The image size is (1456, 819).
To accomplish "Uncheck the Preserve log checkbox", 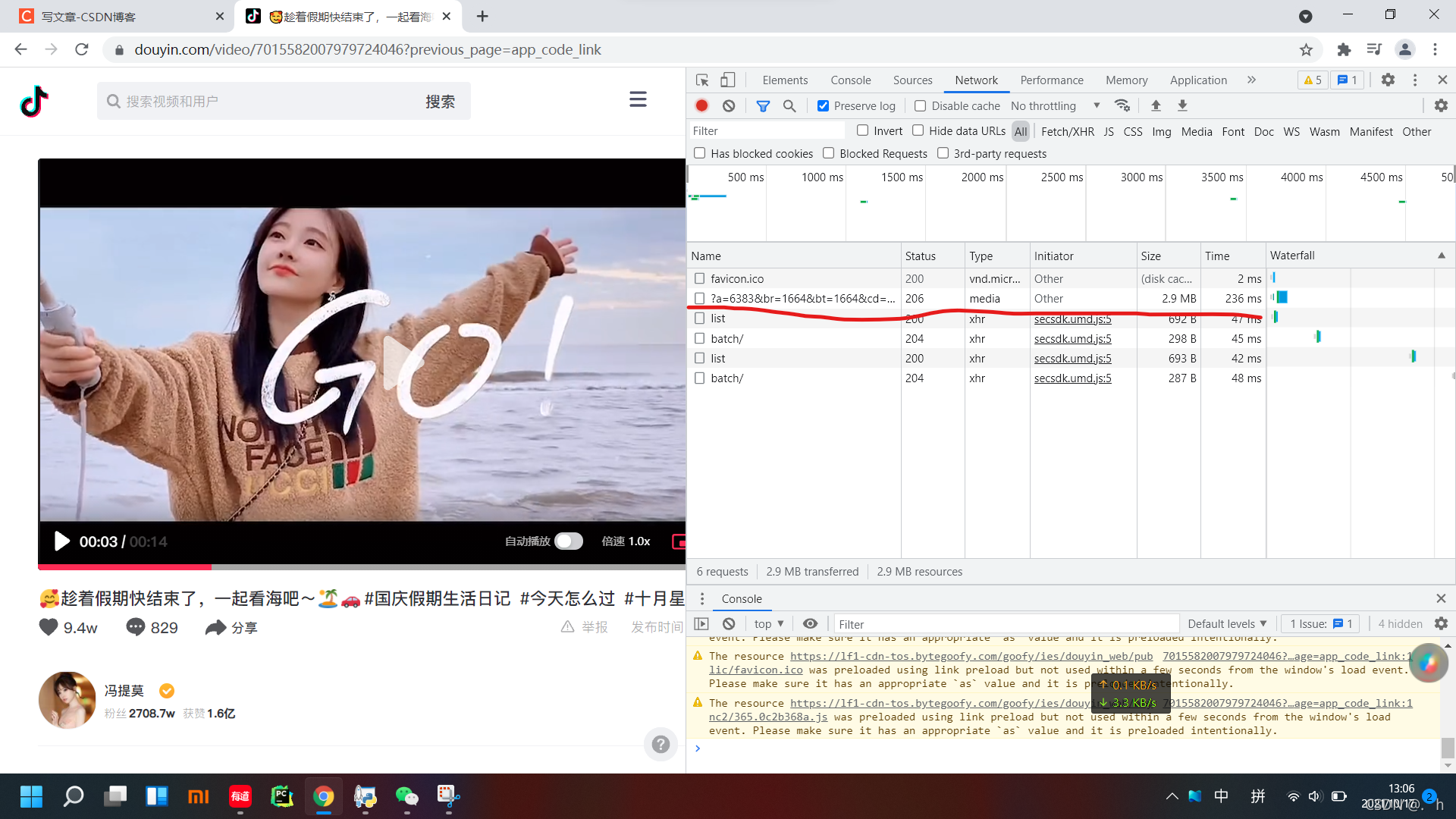I will point(823,106).
